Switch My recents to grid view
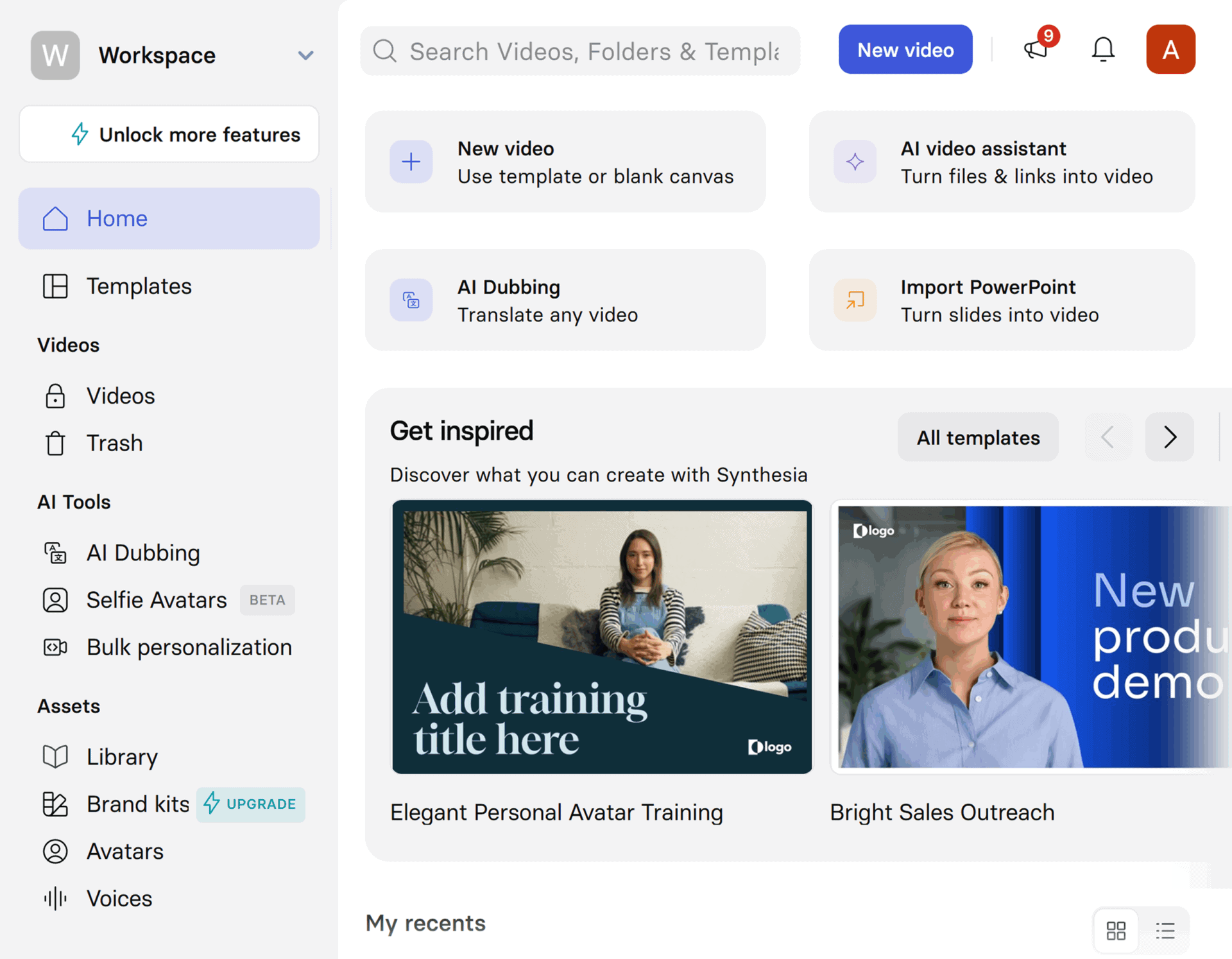Image resolution: width=1232 pixels, height=959 pixels. [1116, 930]
